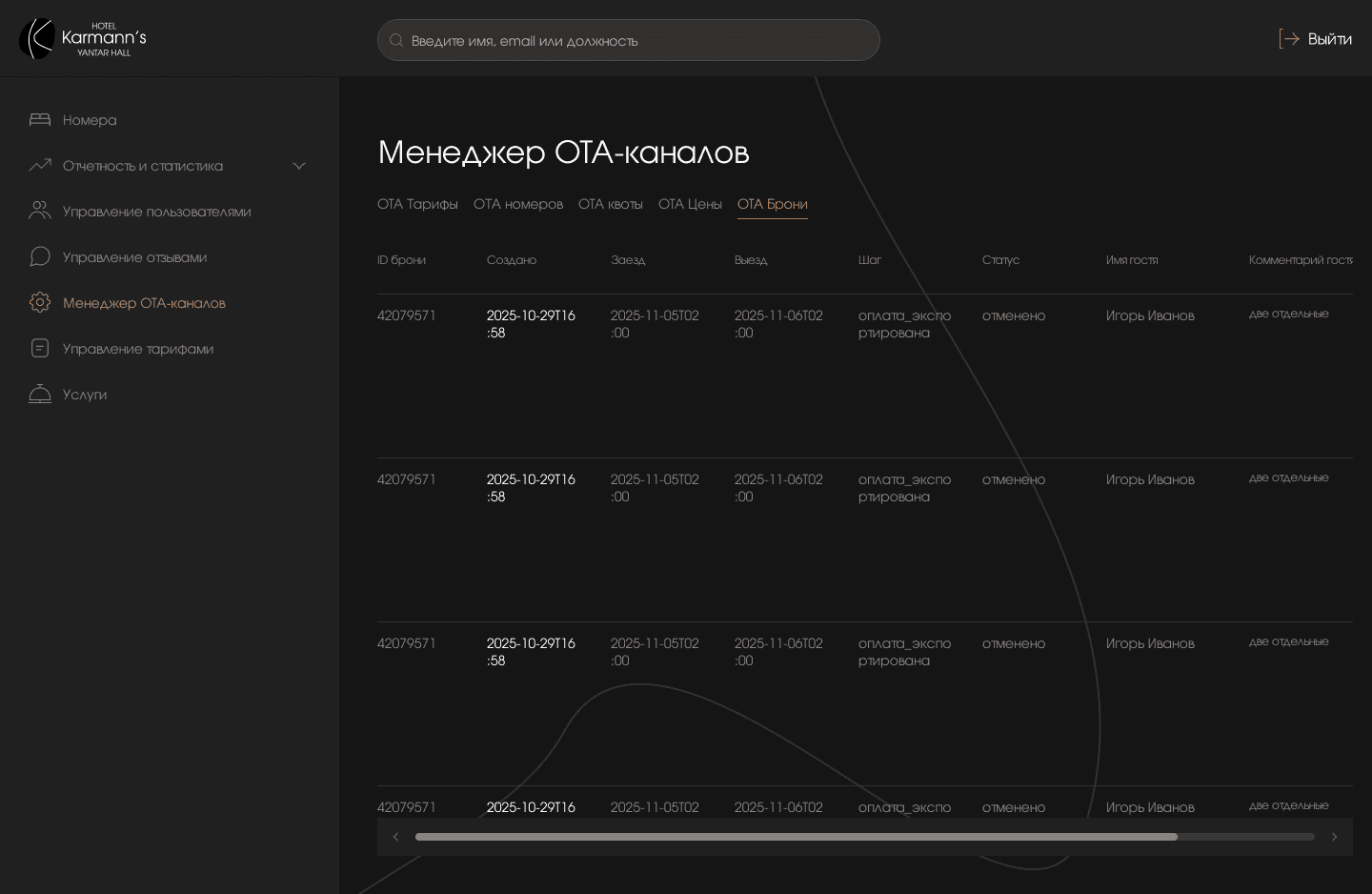
Task: Select the OTA Цены tab
Action: coord(690,204)
